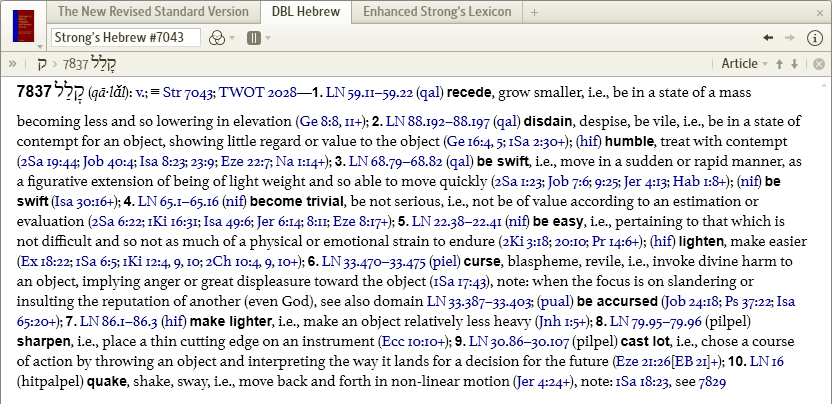Open the LN 79.95–79.96 link
Viewport: 832px width, 404px height.
(656, 321)
